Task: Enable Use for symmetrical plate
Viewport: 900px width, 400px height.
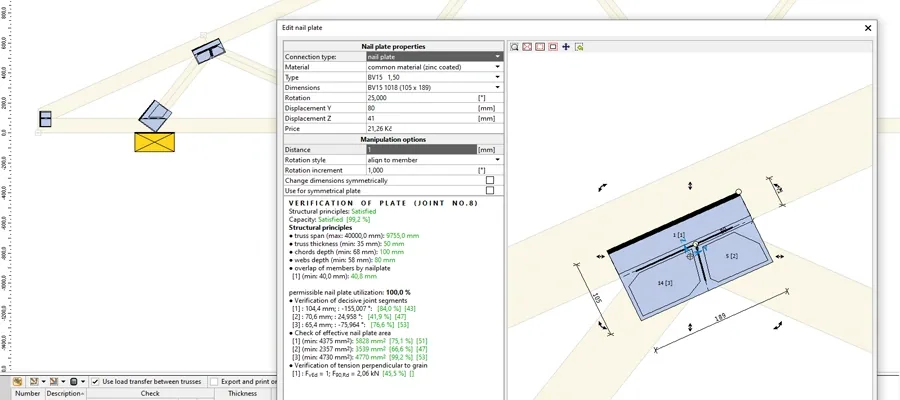Action: click(490, 191)
